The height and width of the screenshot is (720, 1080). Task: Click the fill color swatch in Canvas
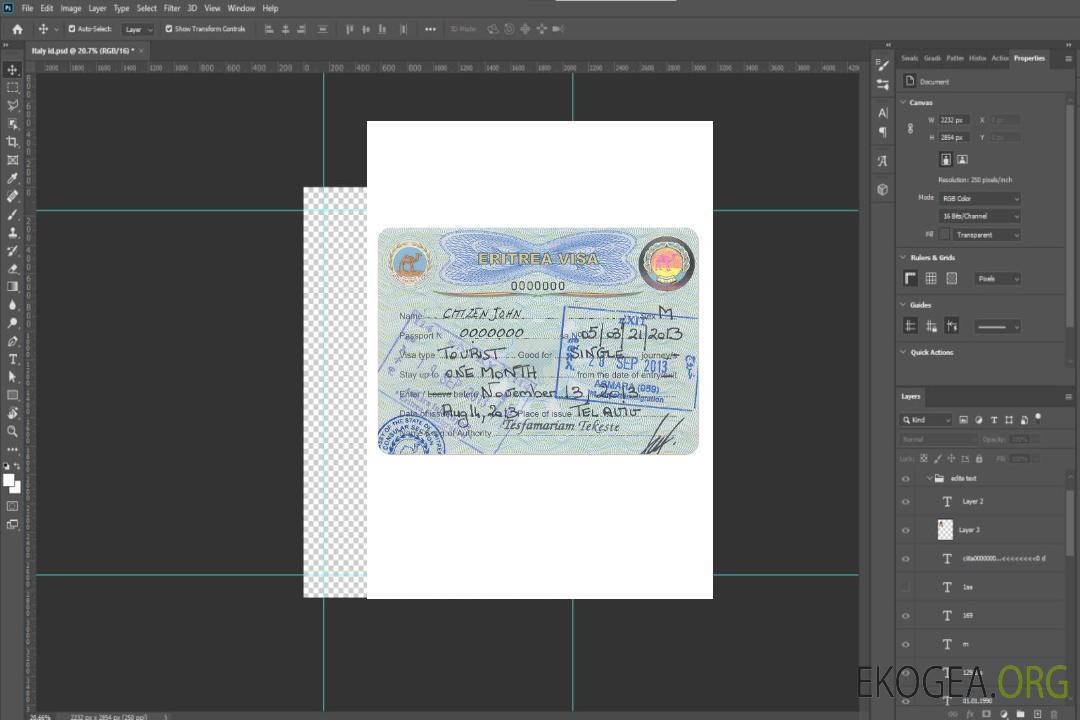tap(944, 235)
